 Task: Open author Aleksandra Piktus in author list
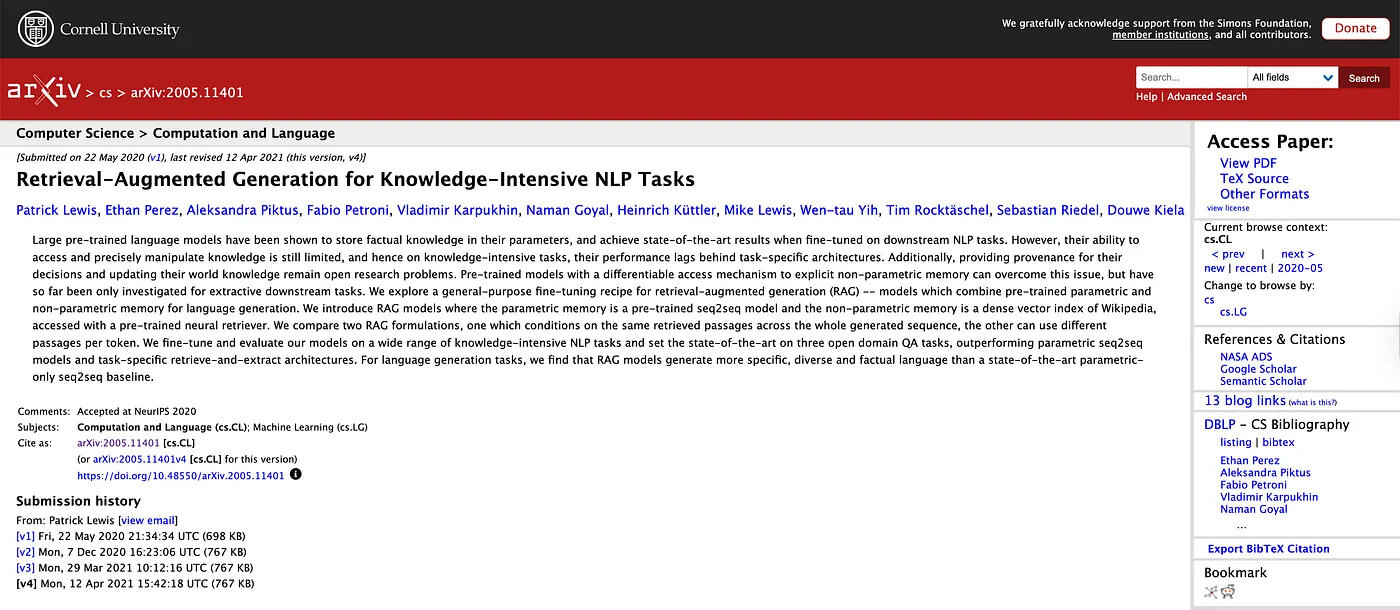243,210
